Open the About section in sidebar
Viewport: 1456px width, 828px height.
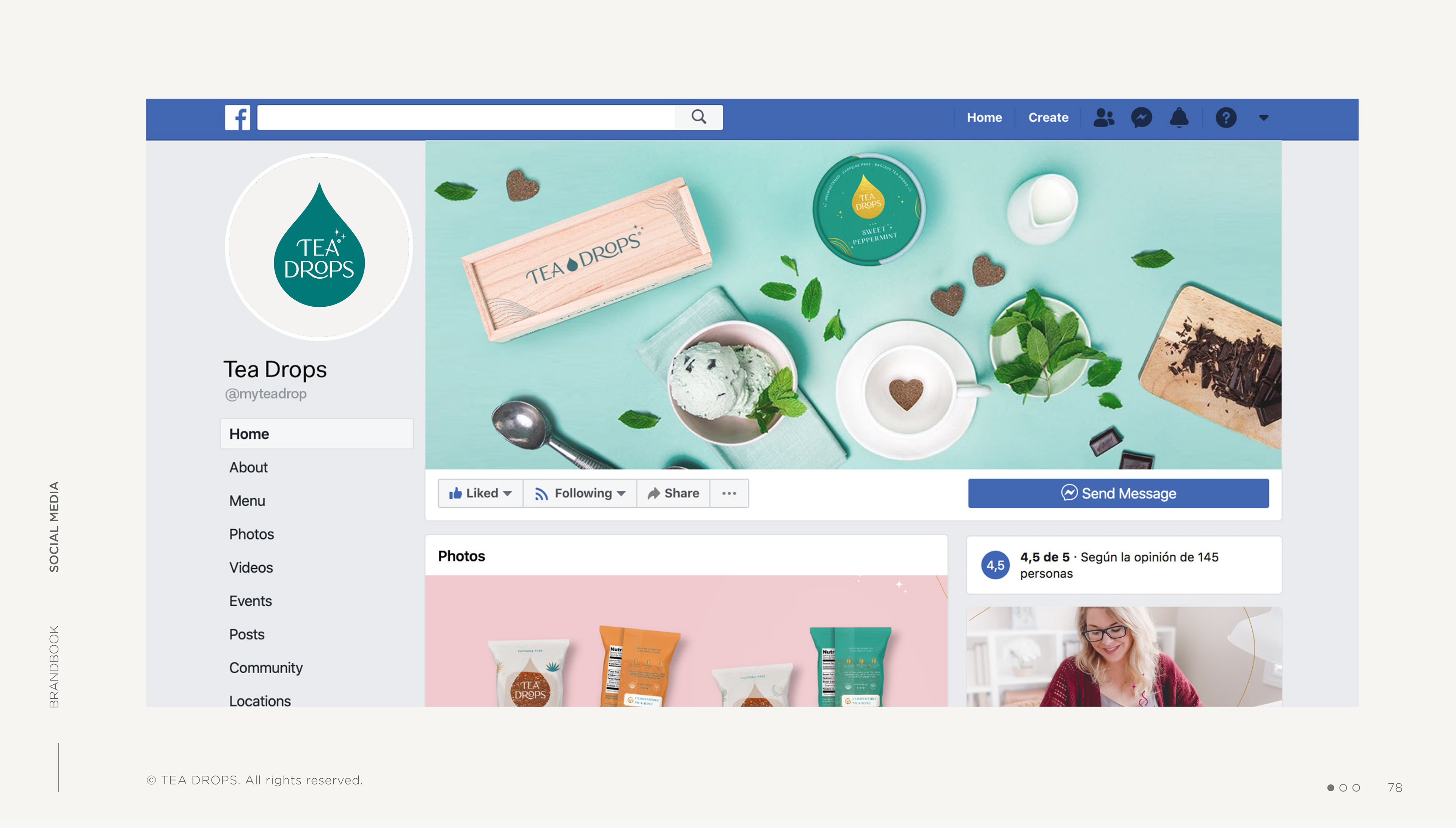(248, 467)
